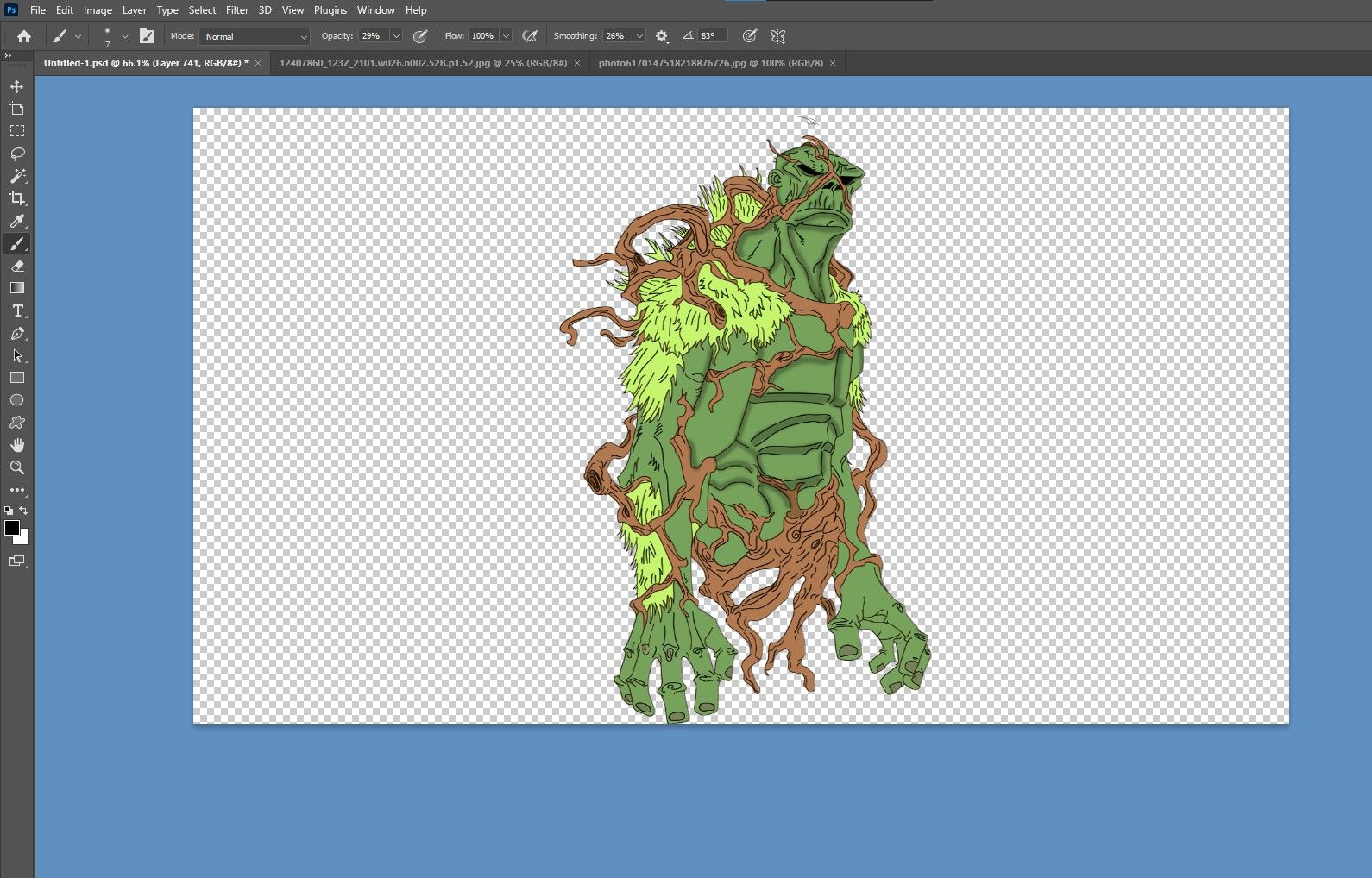Open the File menu

(38, 10)
